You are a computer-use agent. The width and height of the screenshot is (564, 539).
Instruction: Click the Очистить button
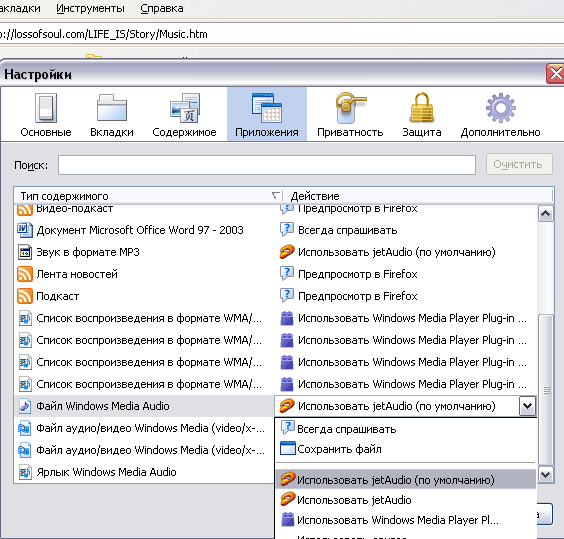(x=519, y=164)
